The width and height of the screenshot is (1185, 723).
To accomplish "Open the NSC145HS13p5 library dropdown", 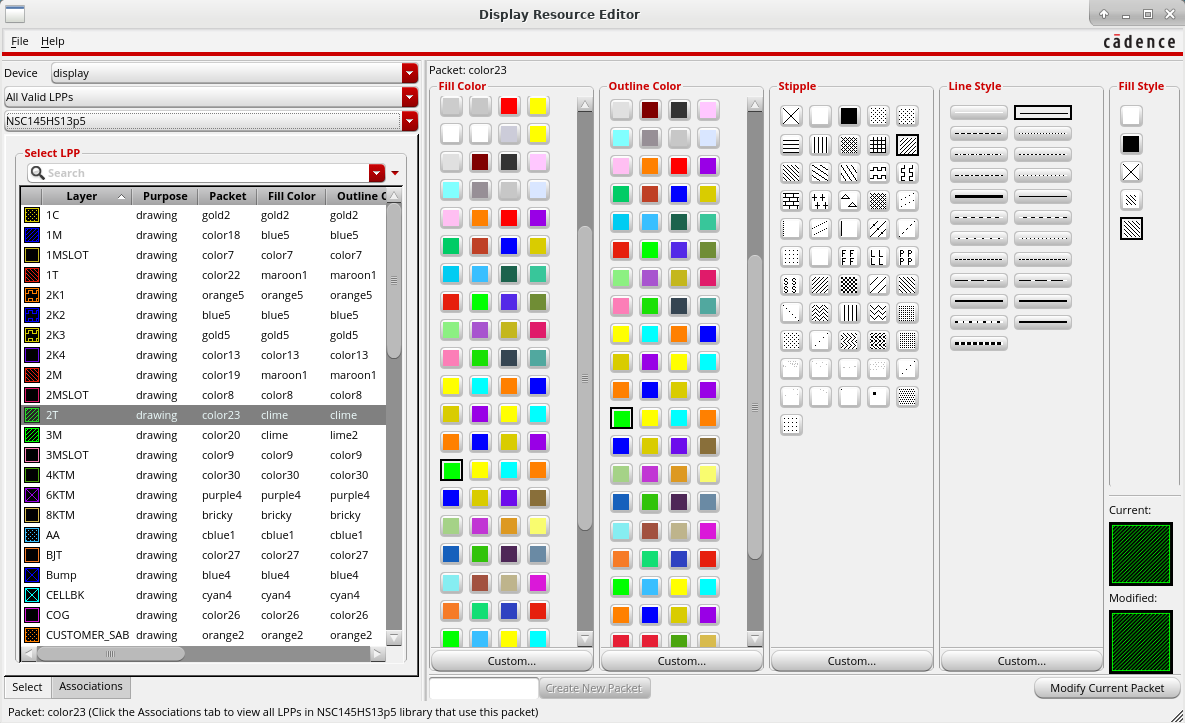I will pyautogui.click(x=409, y=121).
